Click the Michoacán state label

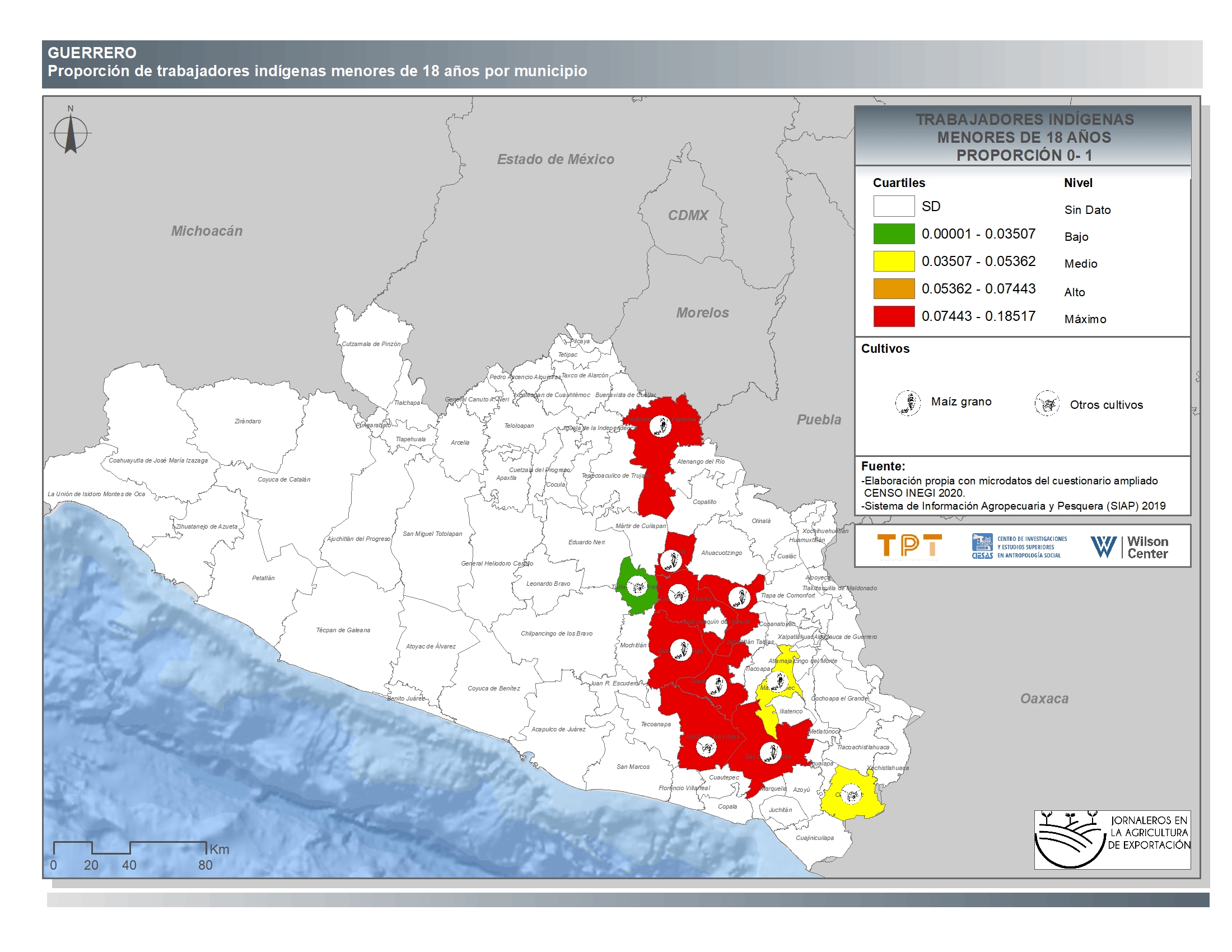tap(207, 231)
